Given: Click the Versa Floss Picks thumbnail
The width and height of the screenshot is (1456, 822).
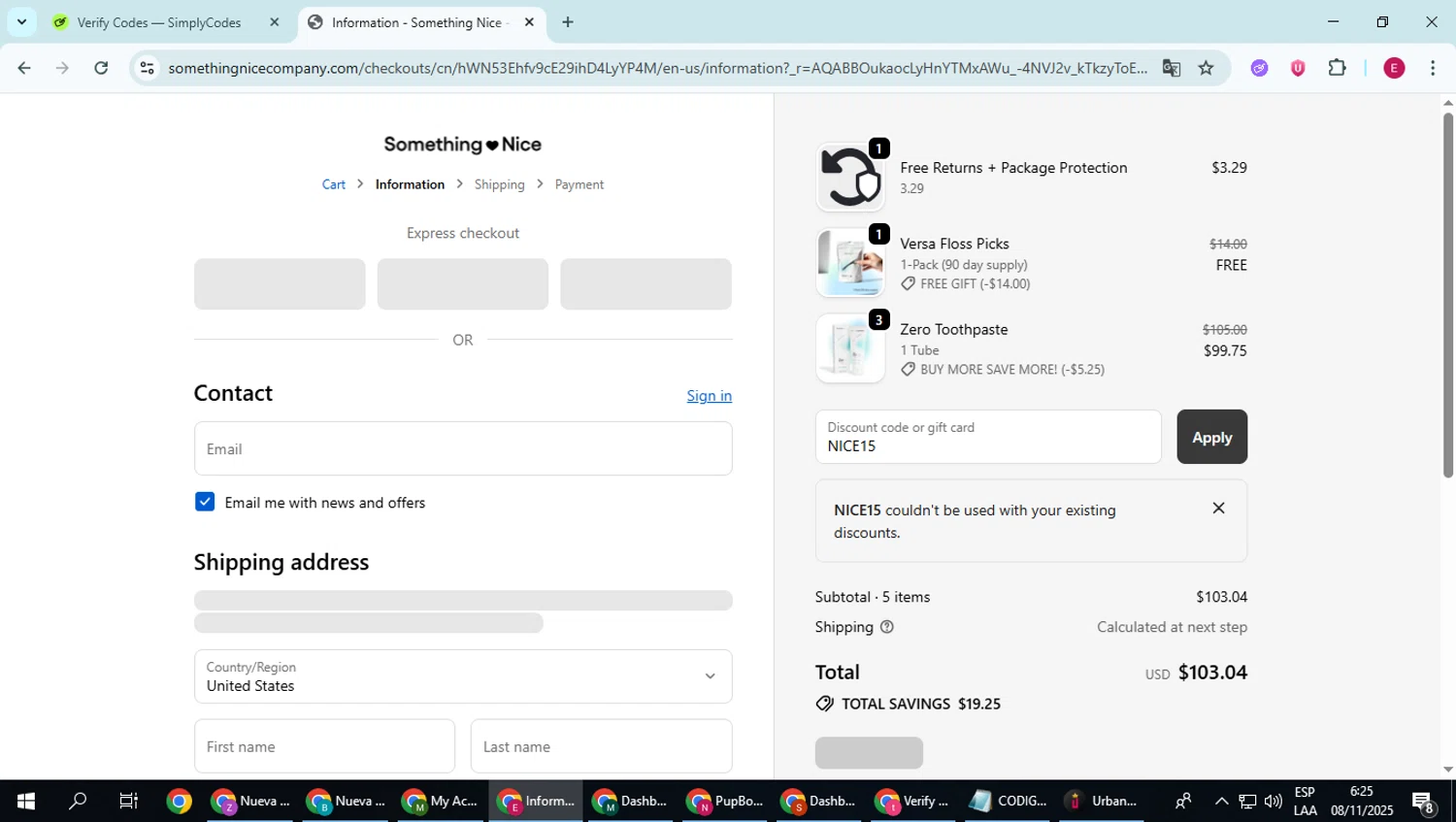Looking at the screenshot, I should coord(850,262).
